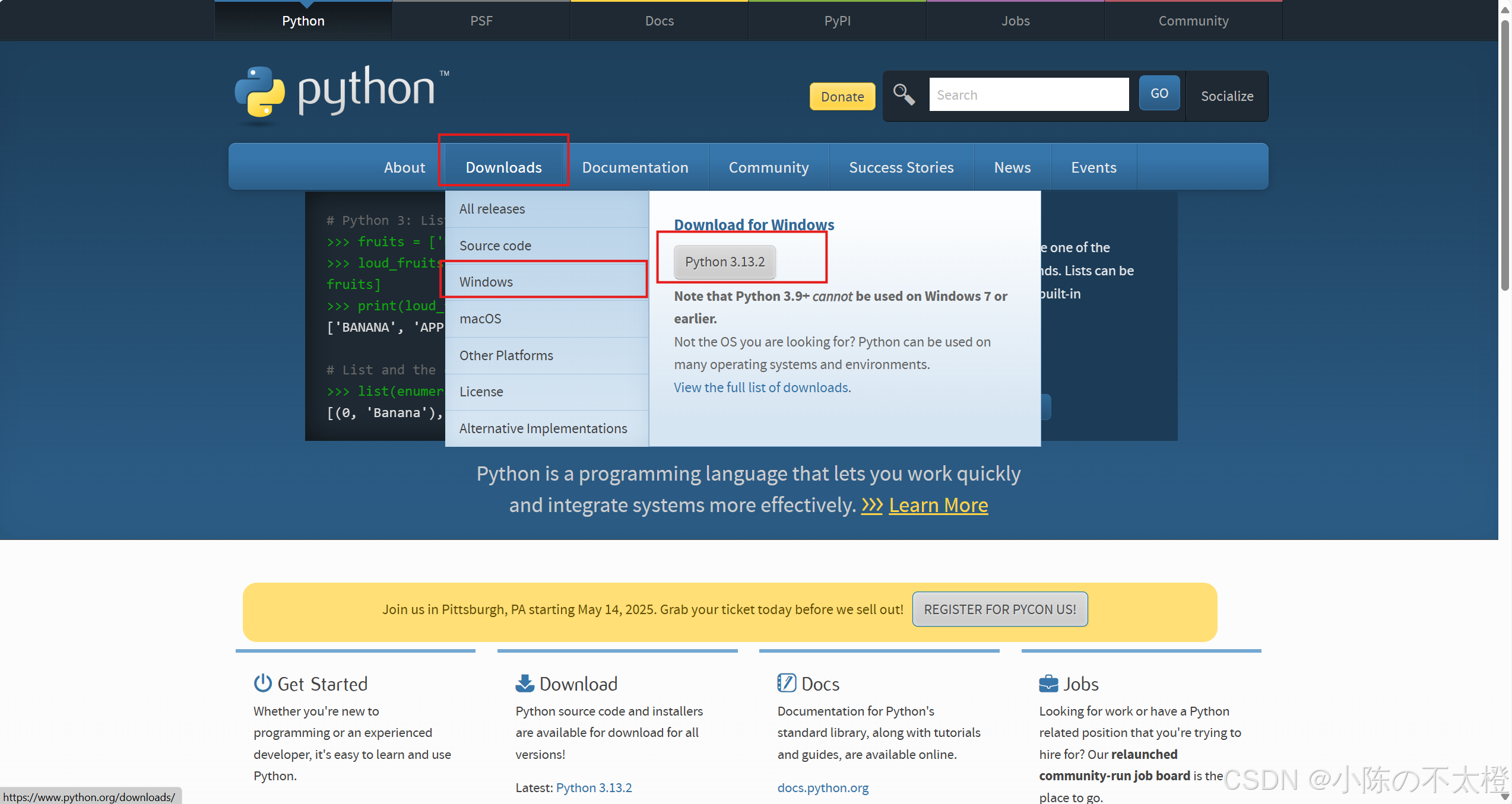This screenshot has width=1512, height=804.
Task: Select macOS in Downloads submenu
Action: click(547, 319)
